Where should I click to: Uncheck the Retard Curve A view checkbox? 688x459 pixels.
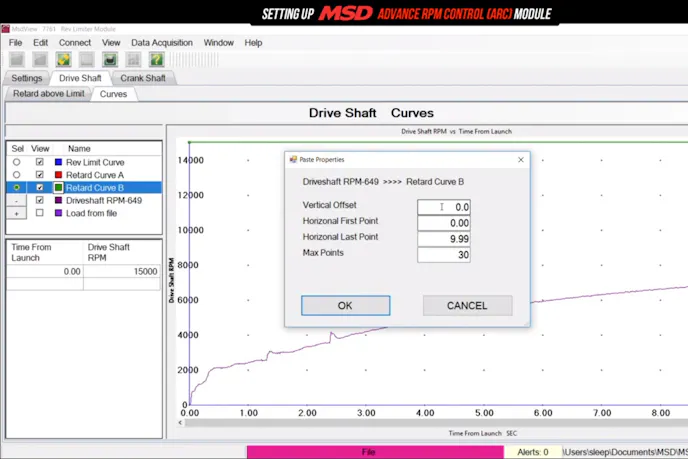(40, 175)
